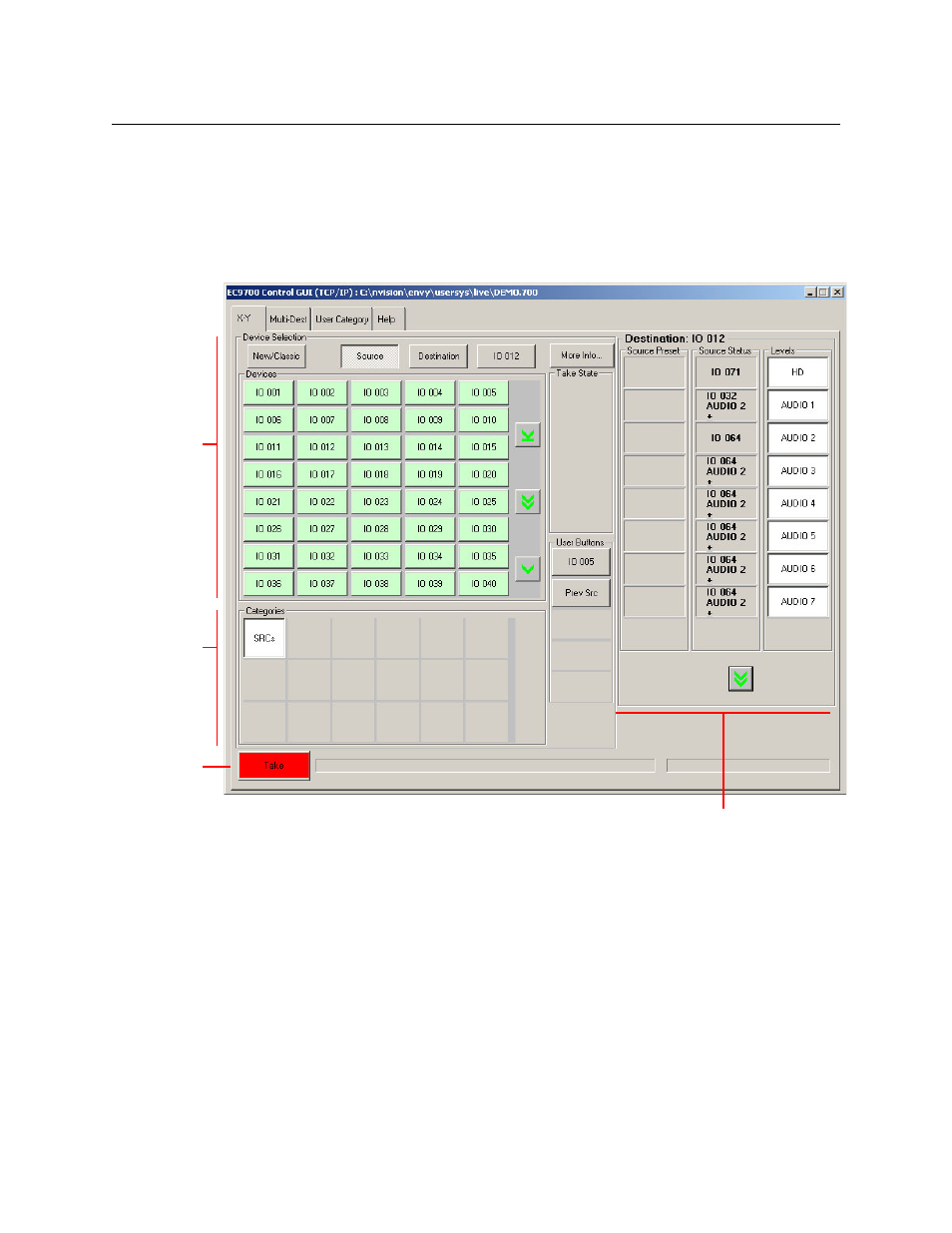Select device IO 024
Image resolution: width=952 pixels, height=1233 pixels.
(429, 502)
